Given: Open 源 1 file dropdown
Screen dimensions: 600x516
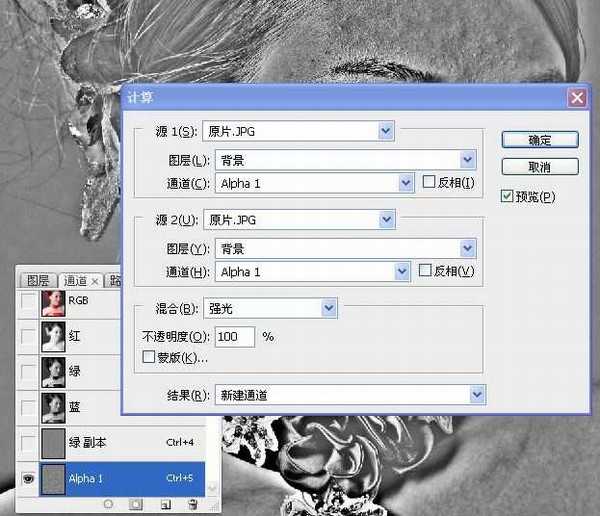Looking at the screenshot, I should (386, 131).
